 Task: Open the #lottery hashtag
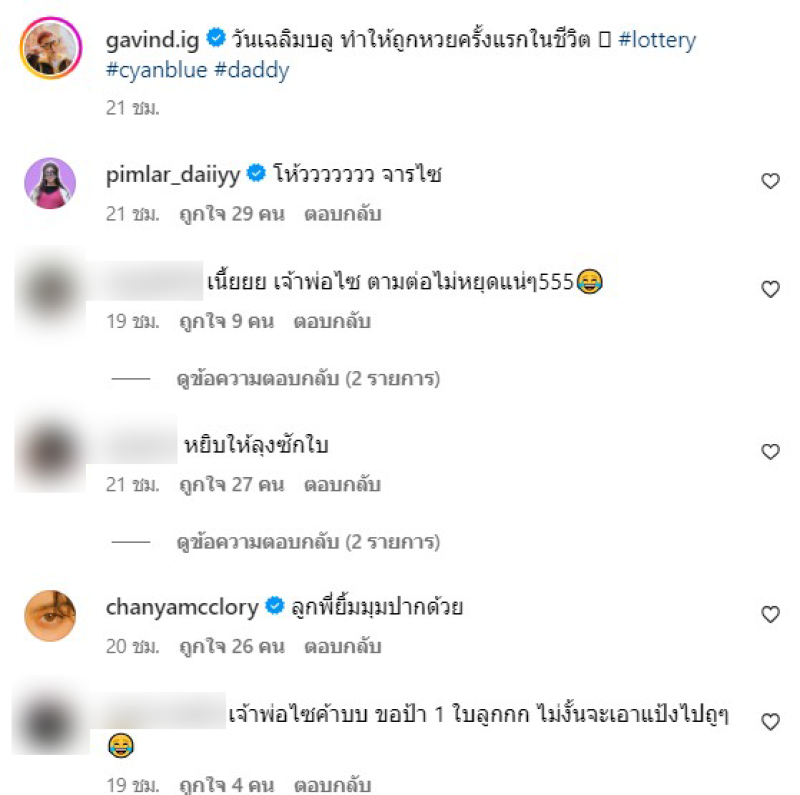pos(657,40)
